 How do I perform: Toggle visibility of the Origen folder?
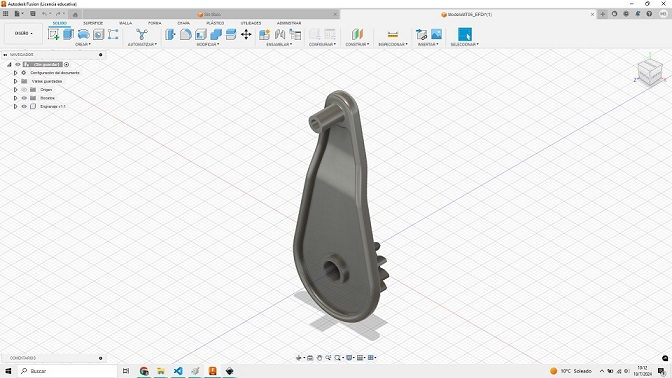pyautogui.click(x=24, y=90)
